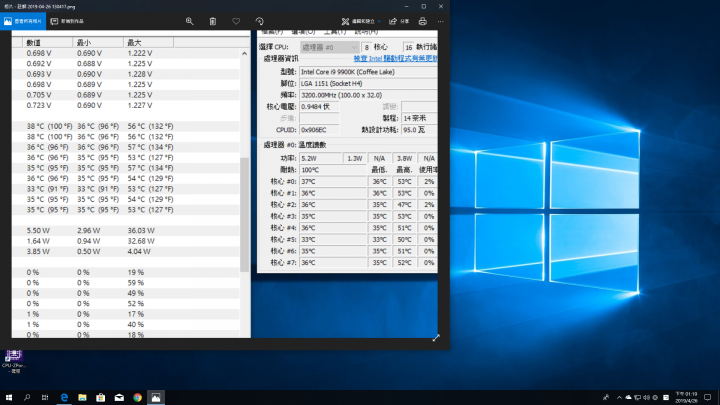
Task: Click the 數值 column header
Action: click(48, 43)
